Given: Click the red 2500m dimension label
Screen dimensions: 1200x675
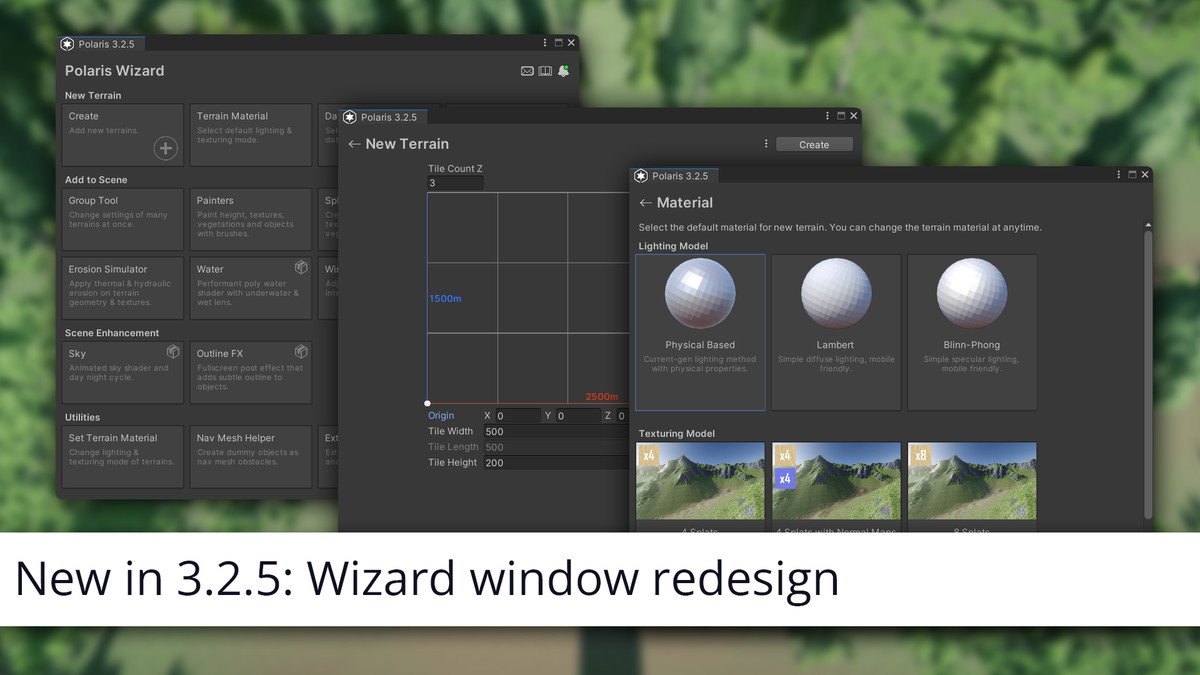Looking at the screenshot, I should 602,397.
